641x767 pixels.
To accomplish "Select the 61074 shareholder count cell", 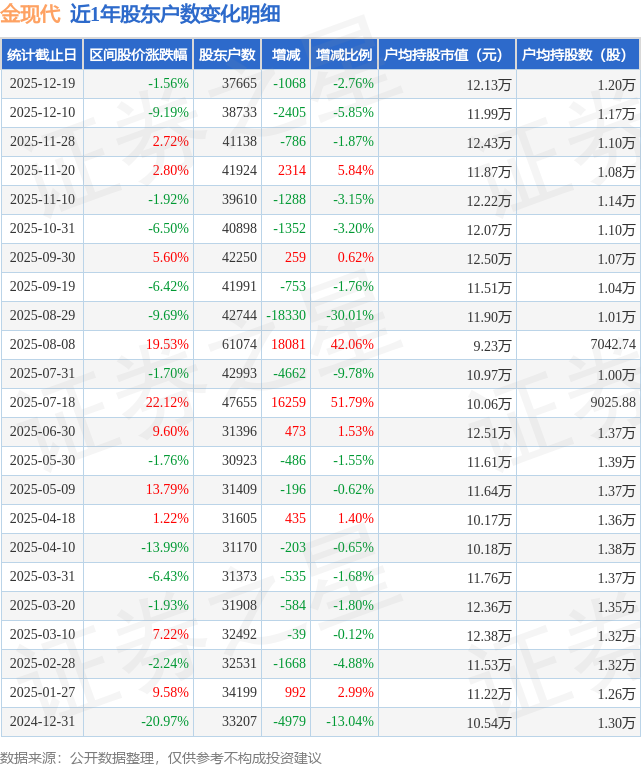I will tap(239, 345).
